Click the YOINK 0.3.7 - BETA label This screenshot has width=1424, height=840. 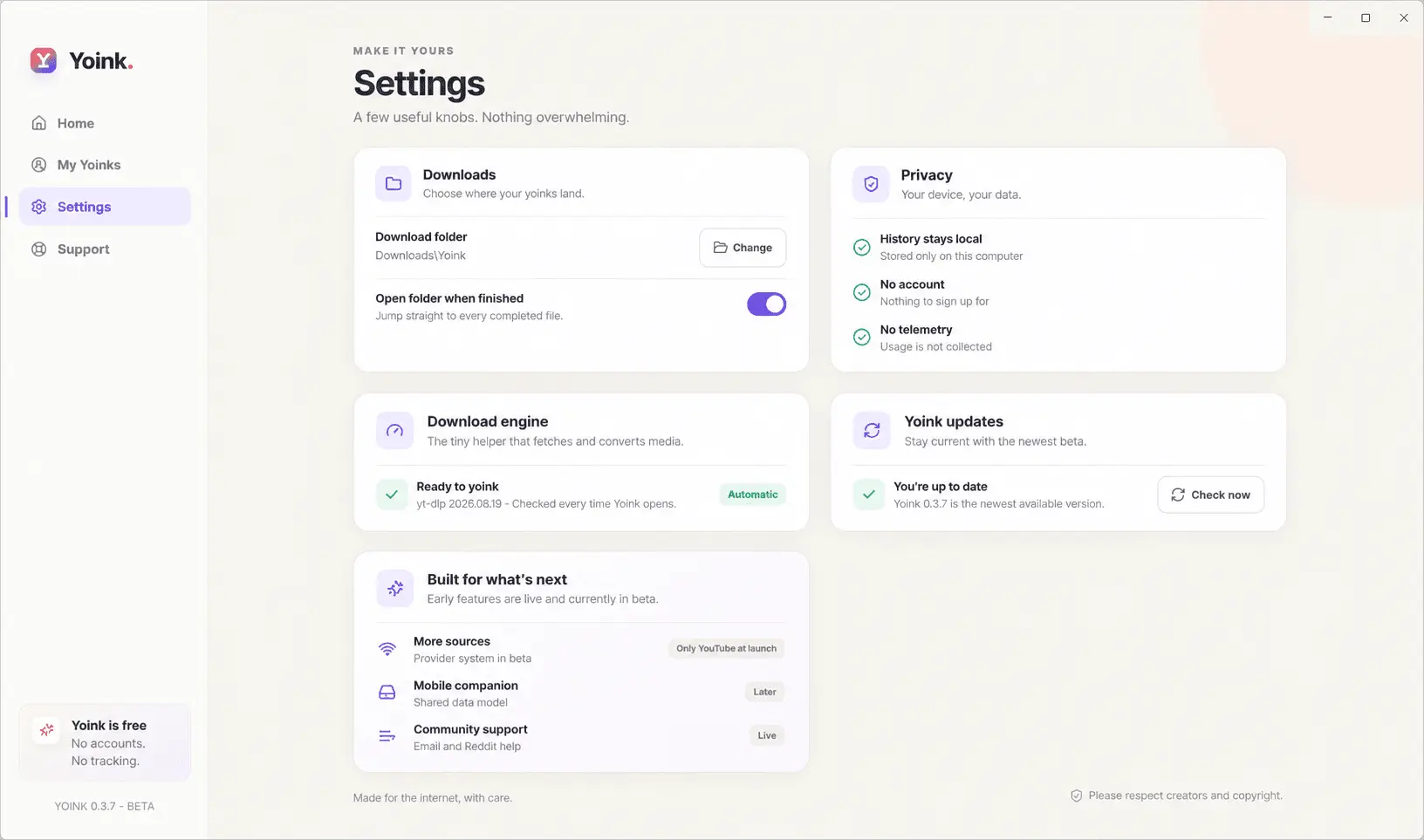[104, 806]
